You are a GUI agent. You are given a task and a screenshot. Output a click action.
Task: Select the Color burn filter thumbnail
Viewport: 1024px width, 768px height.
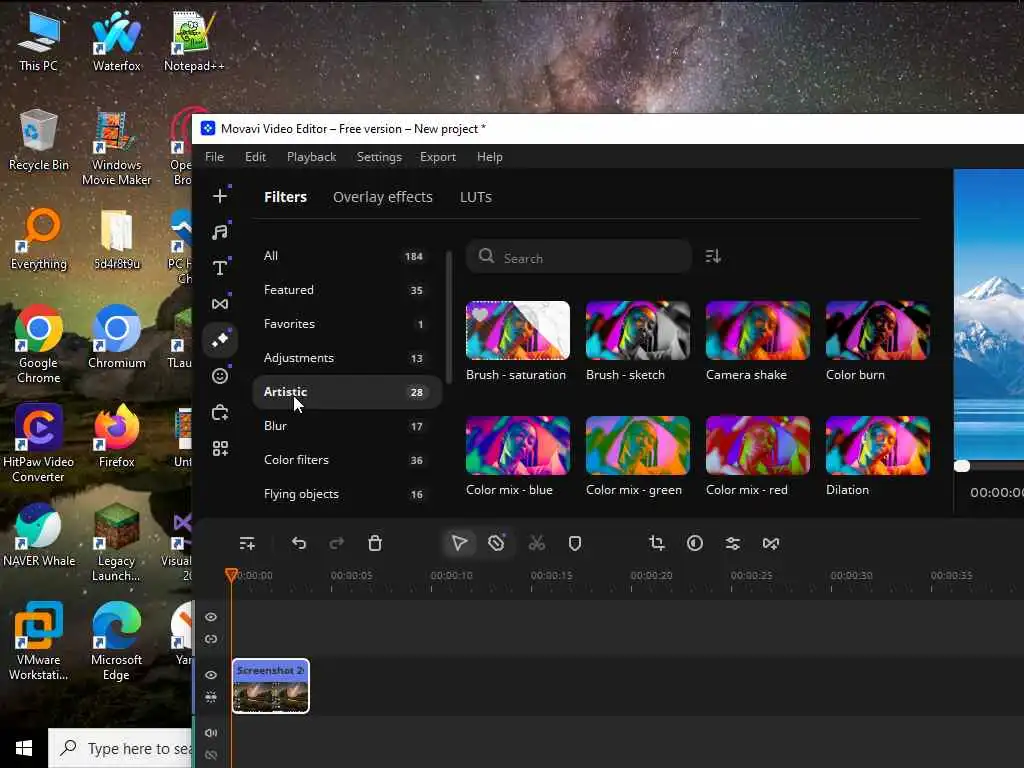[878, 330]
